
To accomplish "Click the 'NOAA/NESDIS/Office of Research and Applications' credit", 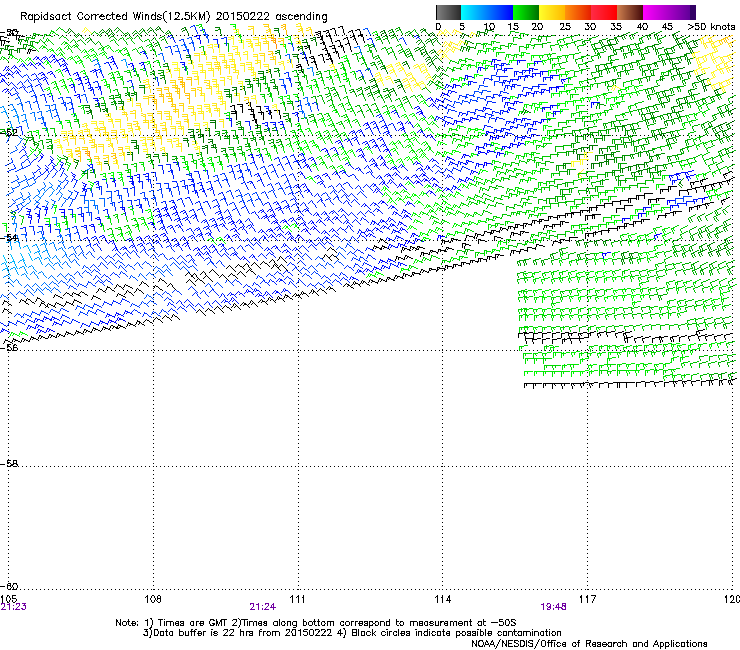I will click(589, 643).
